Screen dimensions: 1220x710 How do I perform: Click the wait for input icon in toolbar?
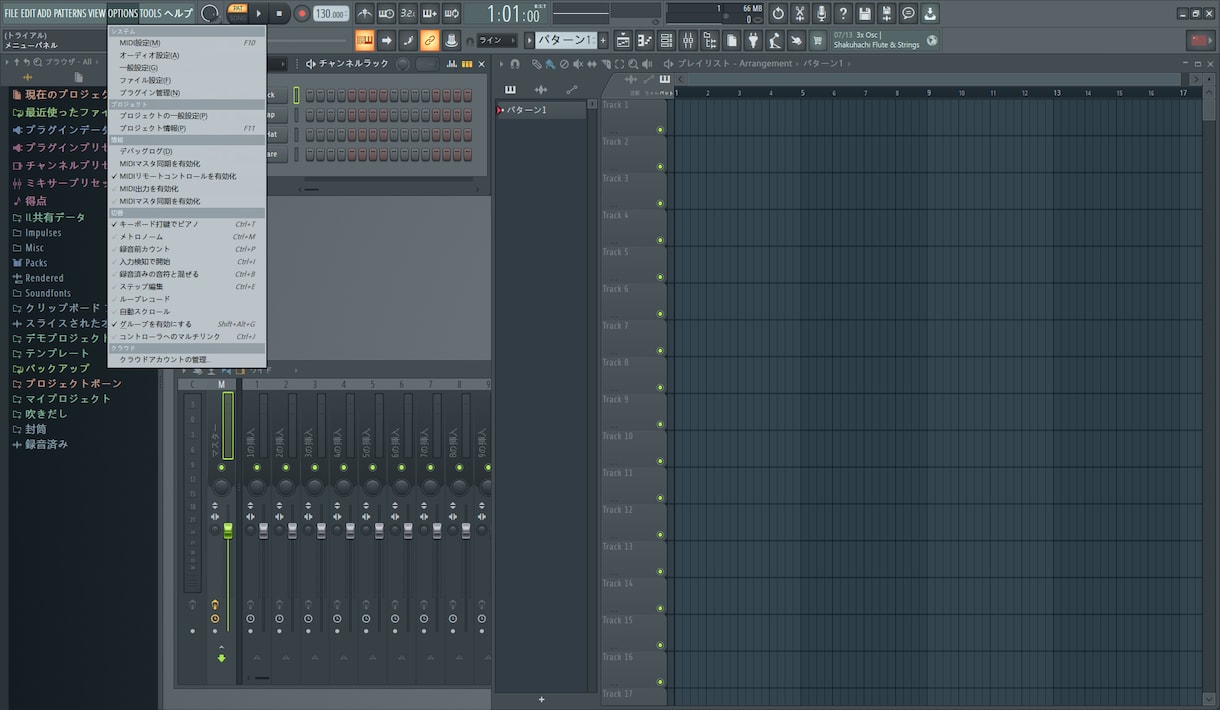pyautogui.click(x=386, y=13)
